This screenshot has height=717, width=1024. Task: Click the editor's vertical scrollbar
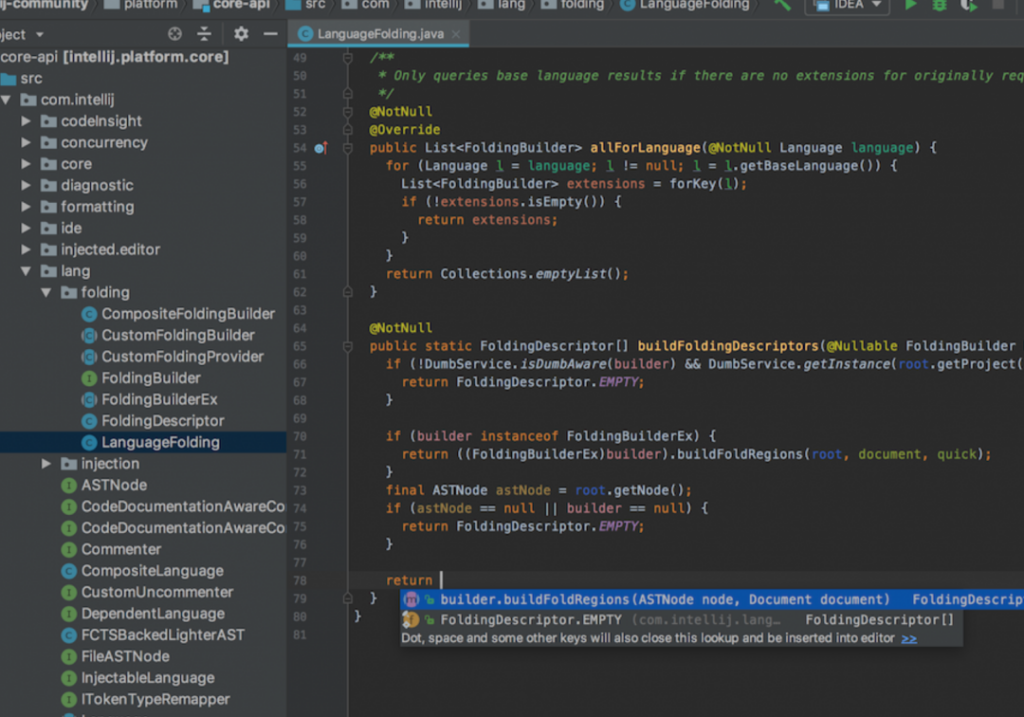(1018, 300)
